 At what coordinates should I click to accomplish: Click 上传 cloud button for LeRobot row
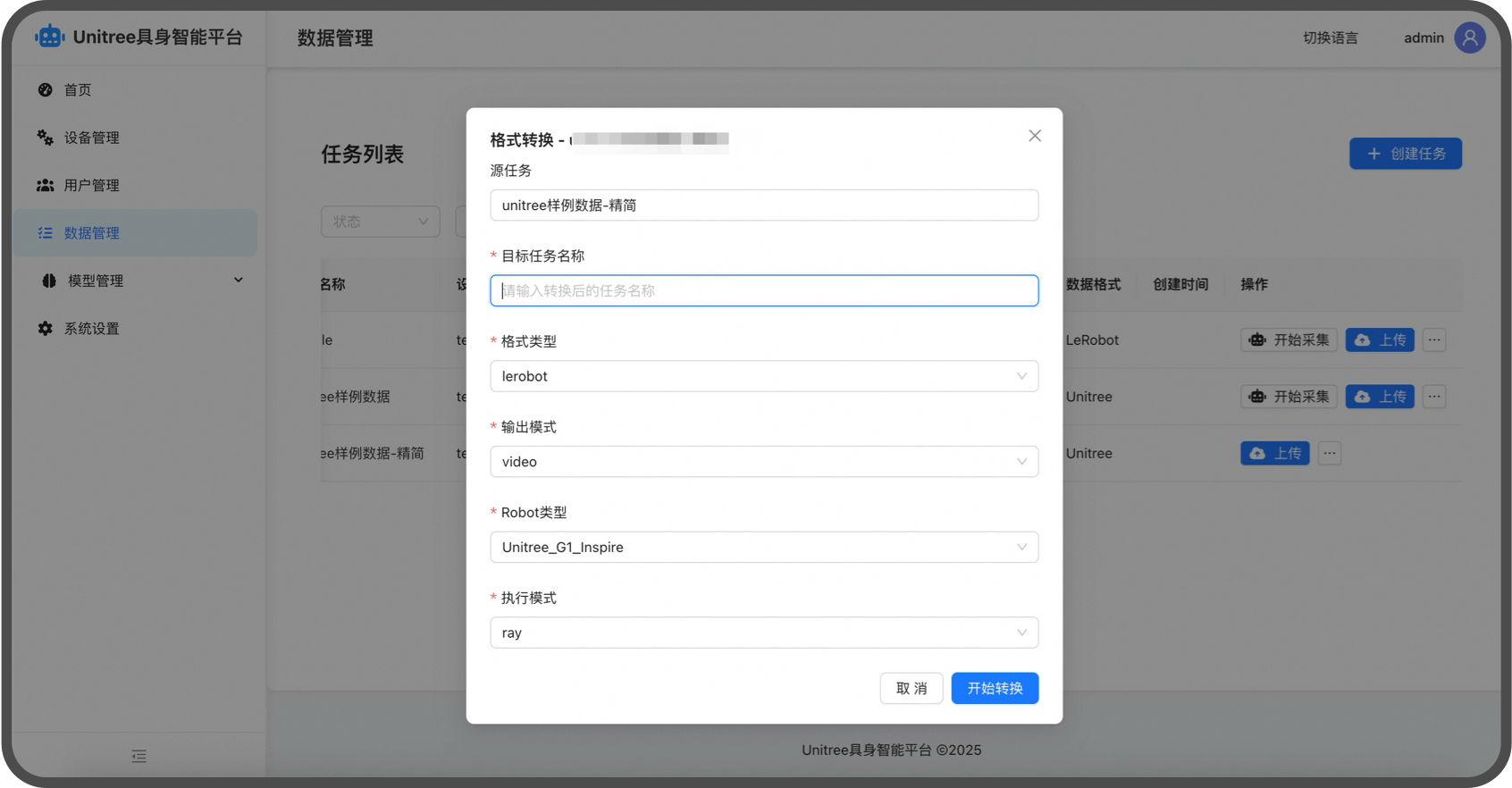coord(1380,340)
